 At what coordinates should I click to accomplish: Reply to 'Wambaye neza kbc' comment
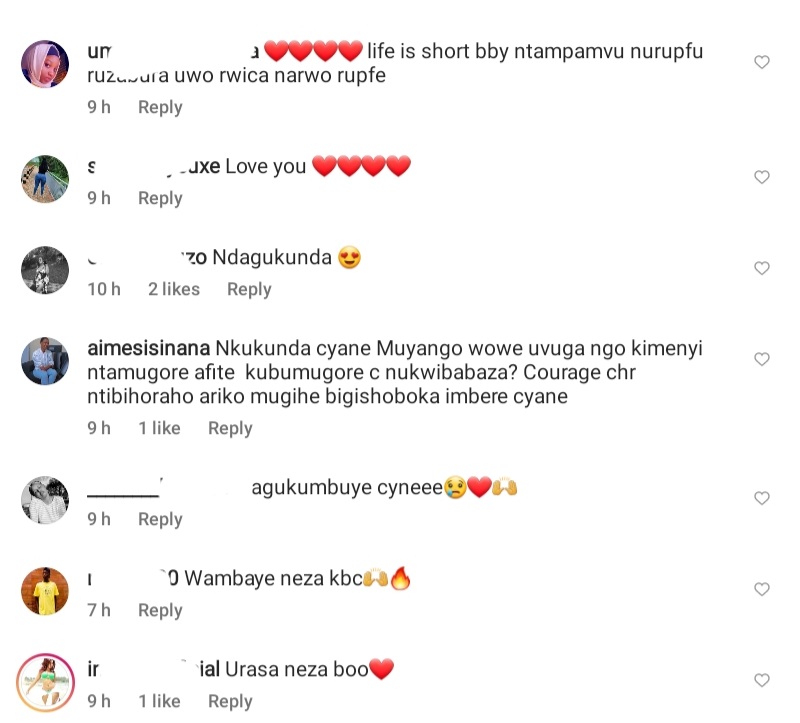tap(160, 610)
